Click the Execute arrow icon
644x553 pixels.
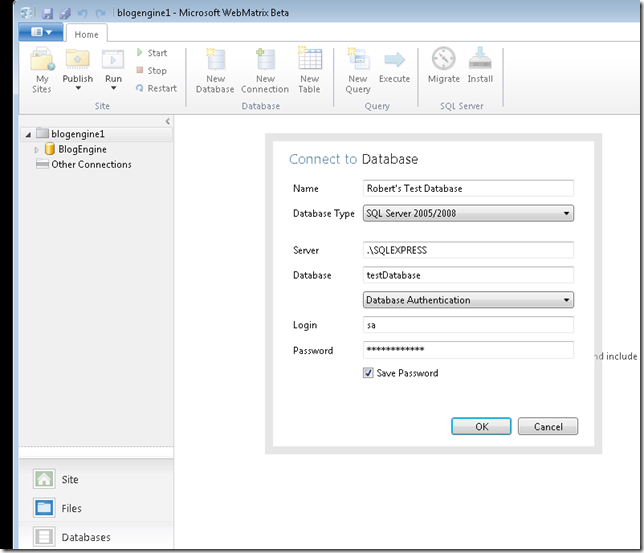394,60
